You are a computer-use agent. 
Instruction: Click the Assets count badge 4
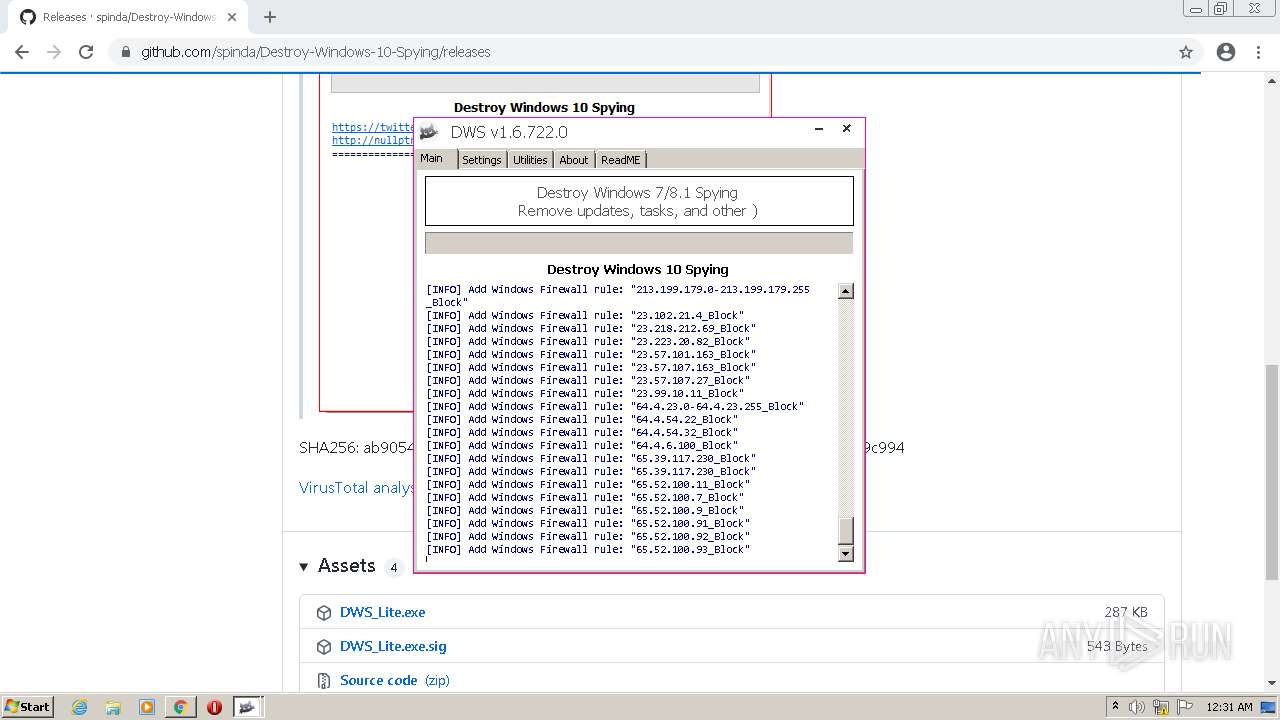[394, 568]
